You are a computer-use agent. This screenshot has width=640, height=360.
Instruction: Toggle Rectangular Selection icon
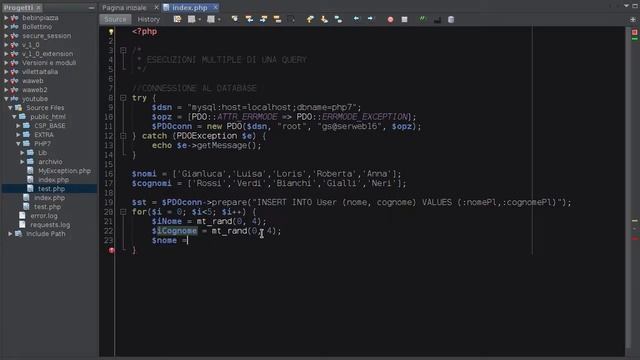(291, 19)
